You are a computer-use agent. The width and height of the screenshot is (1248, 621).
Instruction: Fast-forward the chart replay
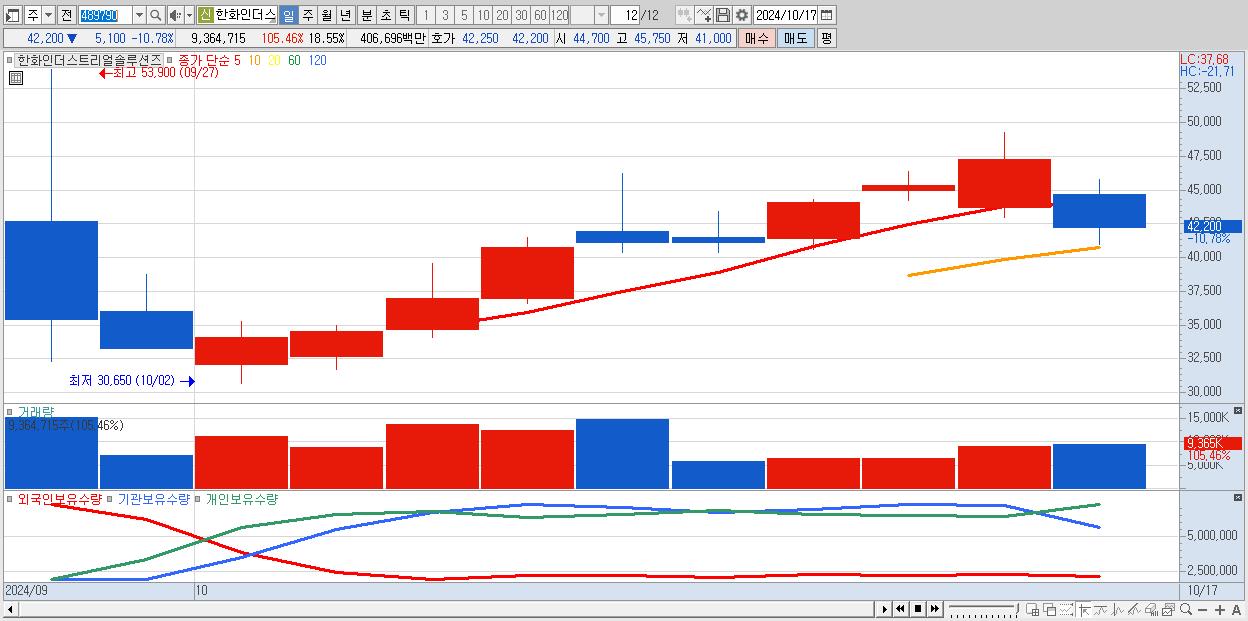click(x=934, y=609)
